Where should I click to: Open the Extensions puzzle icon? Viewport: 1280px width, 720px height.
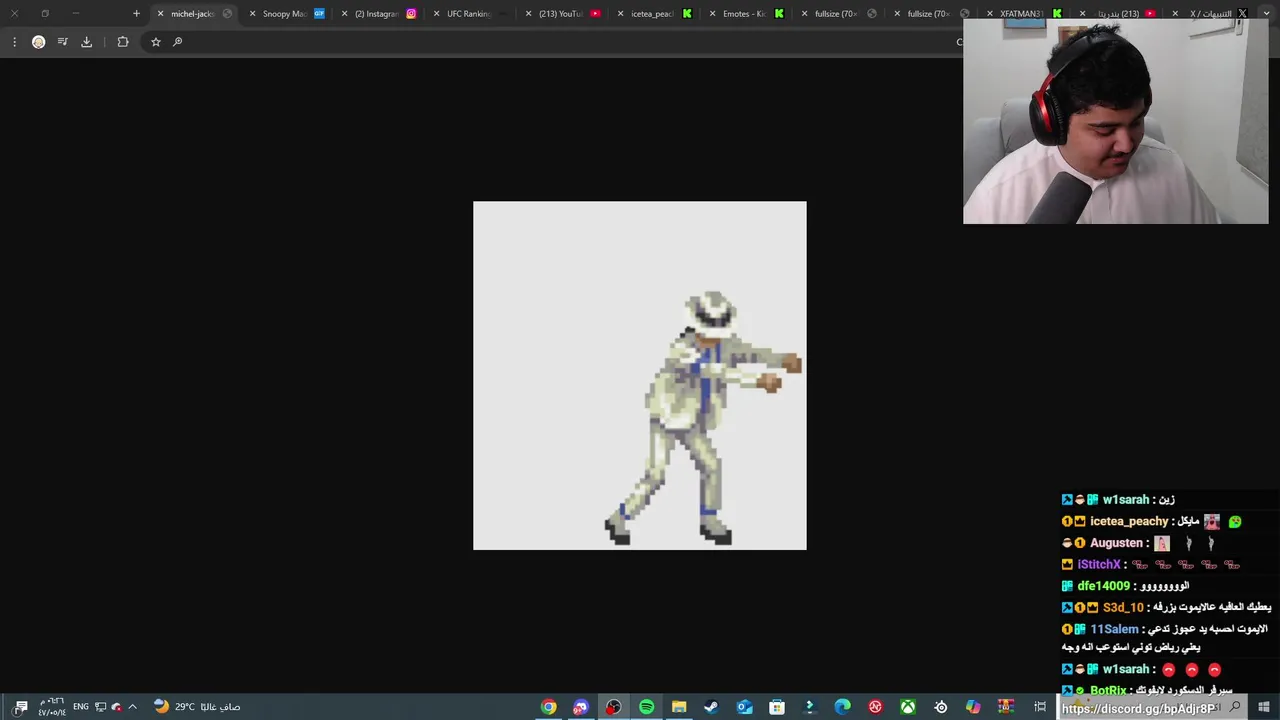(123, 42)
